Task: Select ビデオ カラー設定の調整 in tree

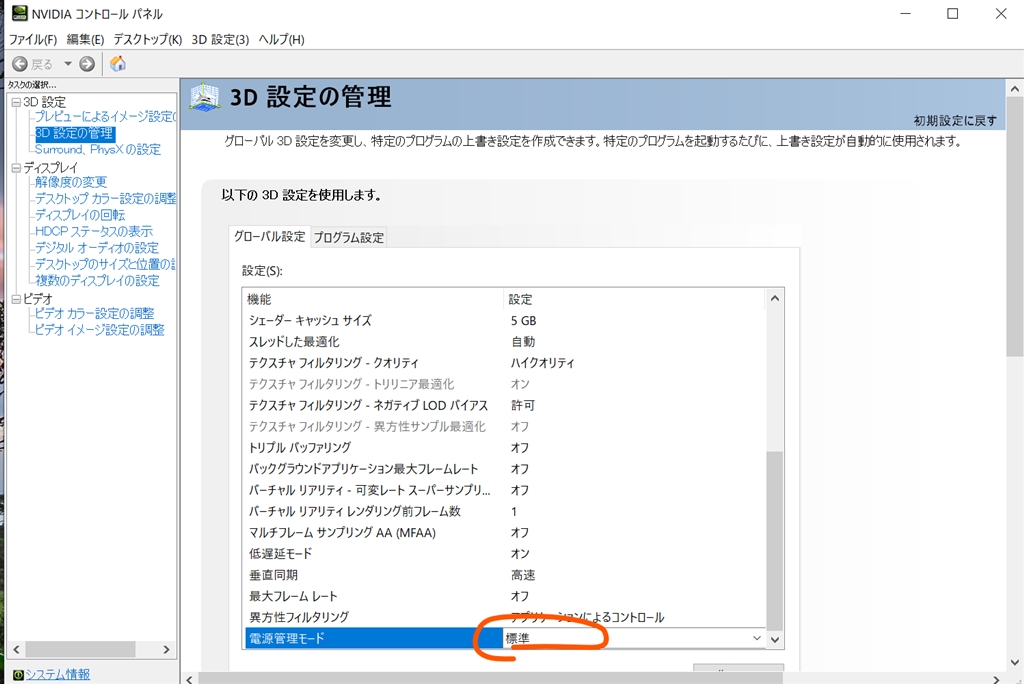Action: click(x=95, y=314)
